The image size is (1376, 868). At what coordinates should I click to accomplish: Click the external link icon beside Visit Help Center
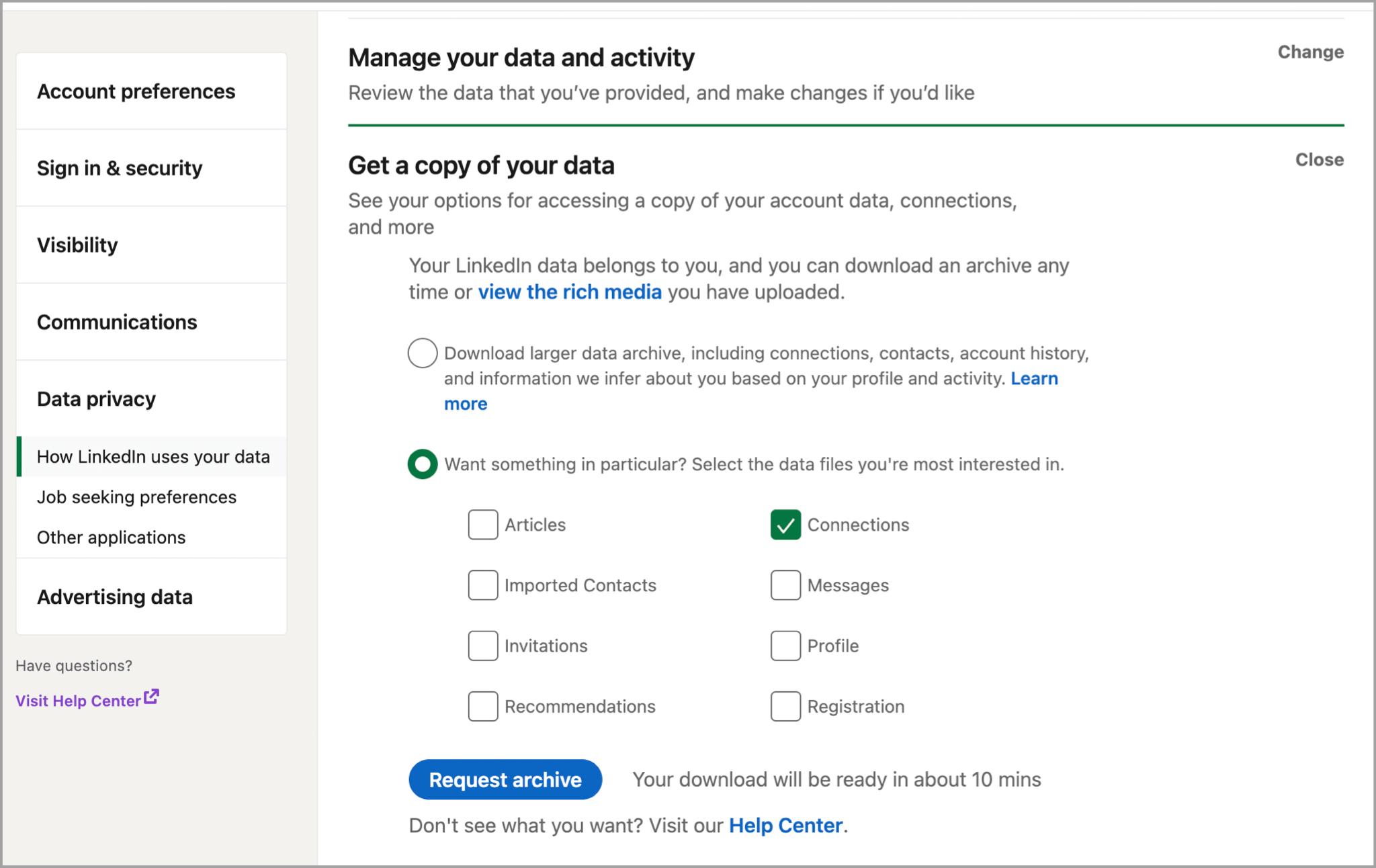point(151,697)
